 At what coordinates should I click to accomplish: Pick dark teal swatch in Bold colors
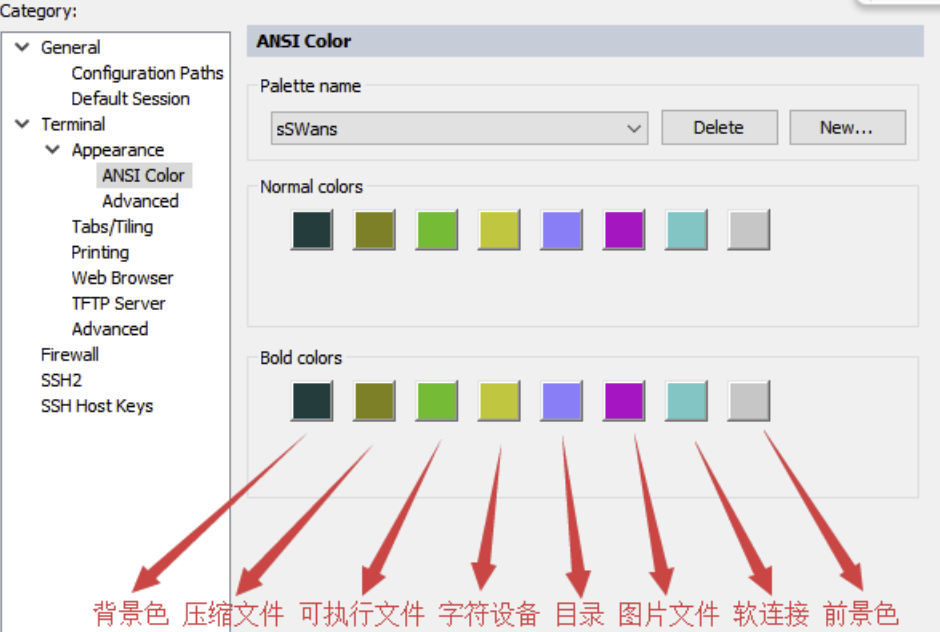tap(312, 401)
